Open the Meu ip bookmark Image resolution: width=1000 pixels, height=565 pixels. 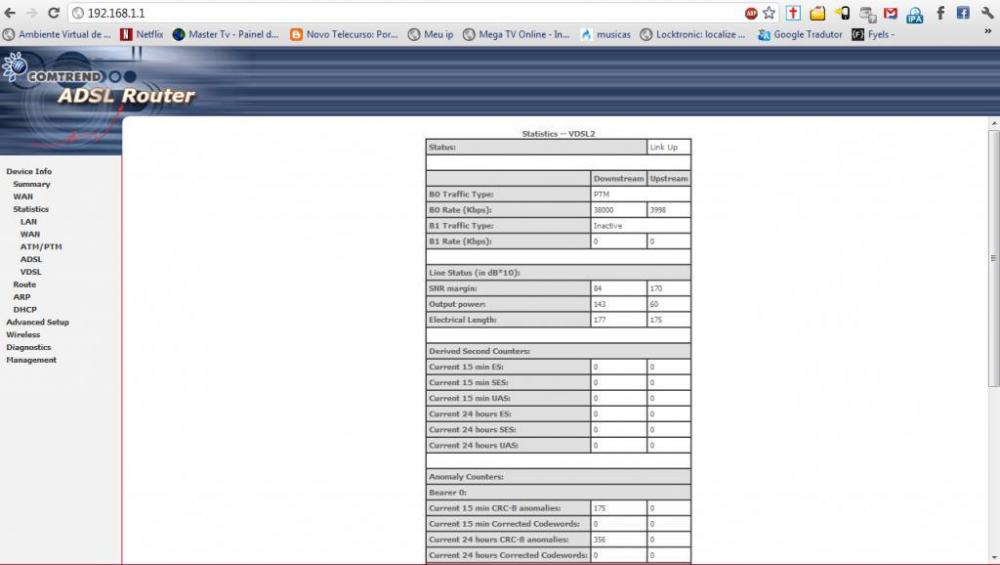[431, 34]
